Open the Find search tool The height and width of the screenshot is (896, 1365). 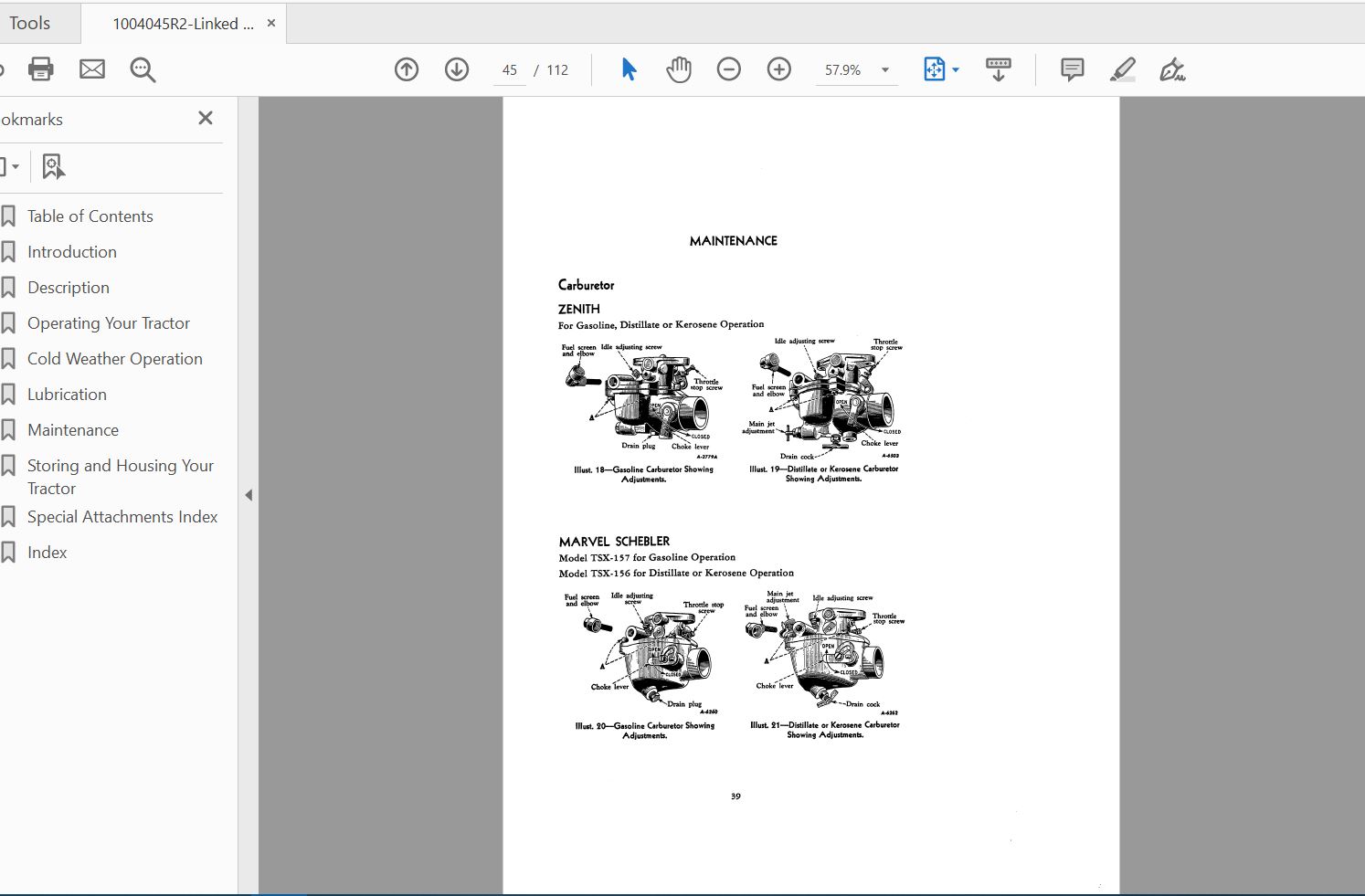[143, 69]
